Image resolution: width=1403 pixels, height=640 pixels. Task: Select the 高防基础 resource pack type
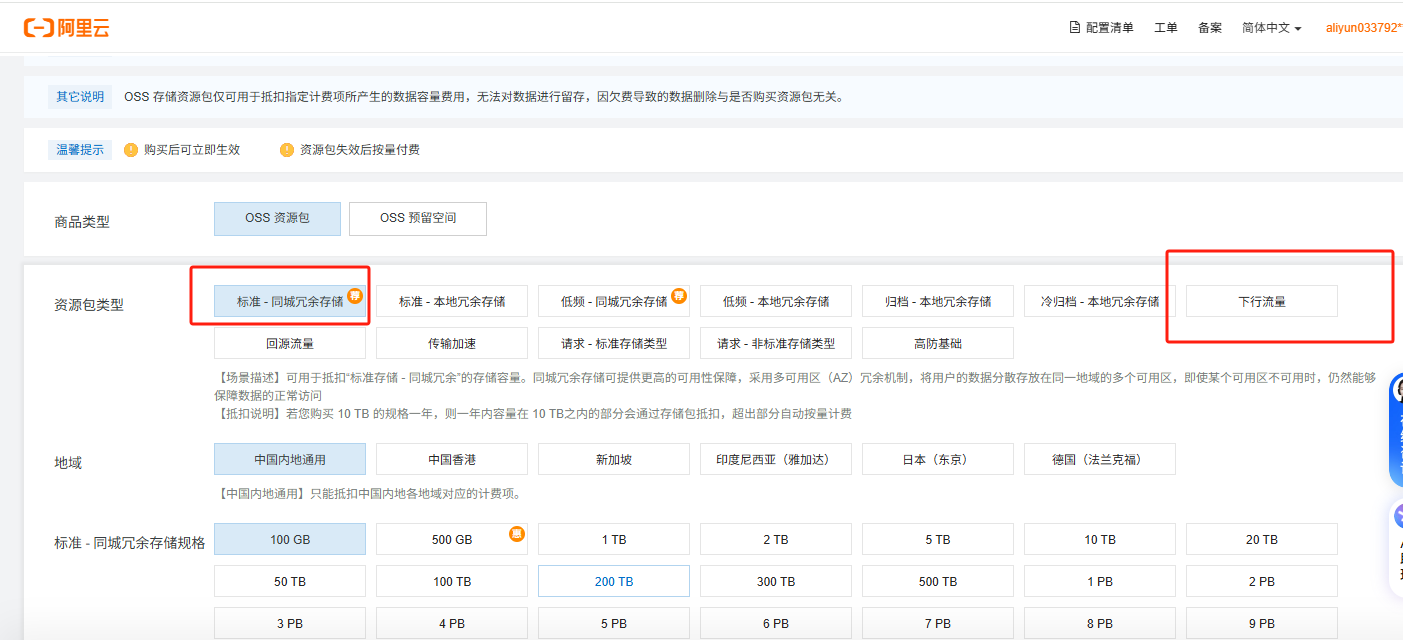tap(938, 343)
